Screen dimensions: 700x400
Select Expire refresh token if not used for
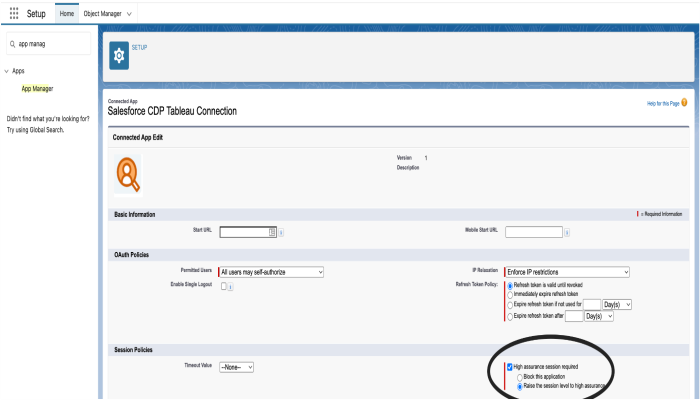click(510, 305)
